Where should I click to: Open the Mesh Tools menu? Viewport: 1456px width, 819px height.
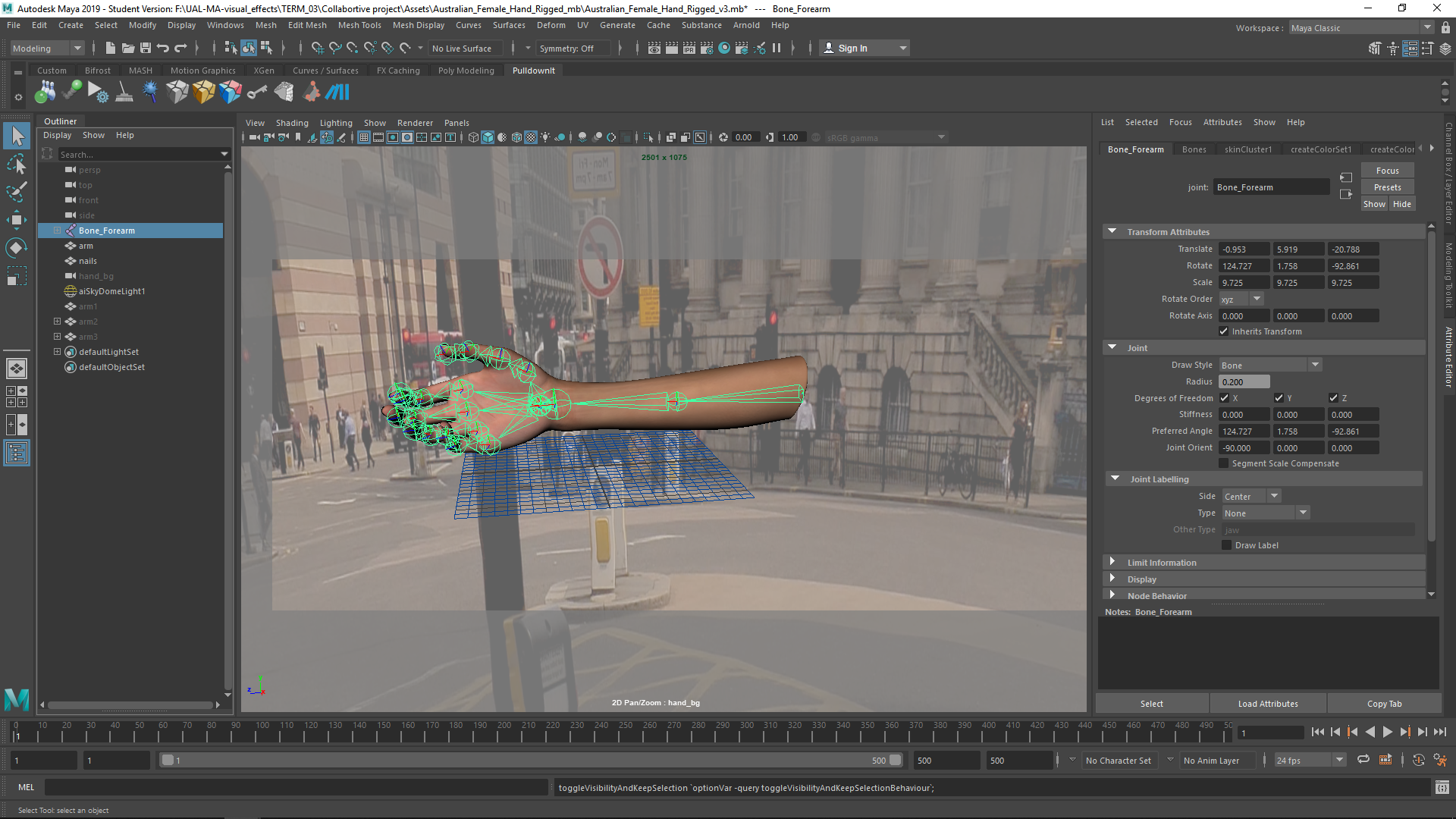pyautogui.click(x=359, y=25)
